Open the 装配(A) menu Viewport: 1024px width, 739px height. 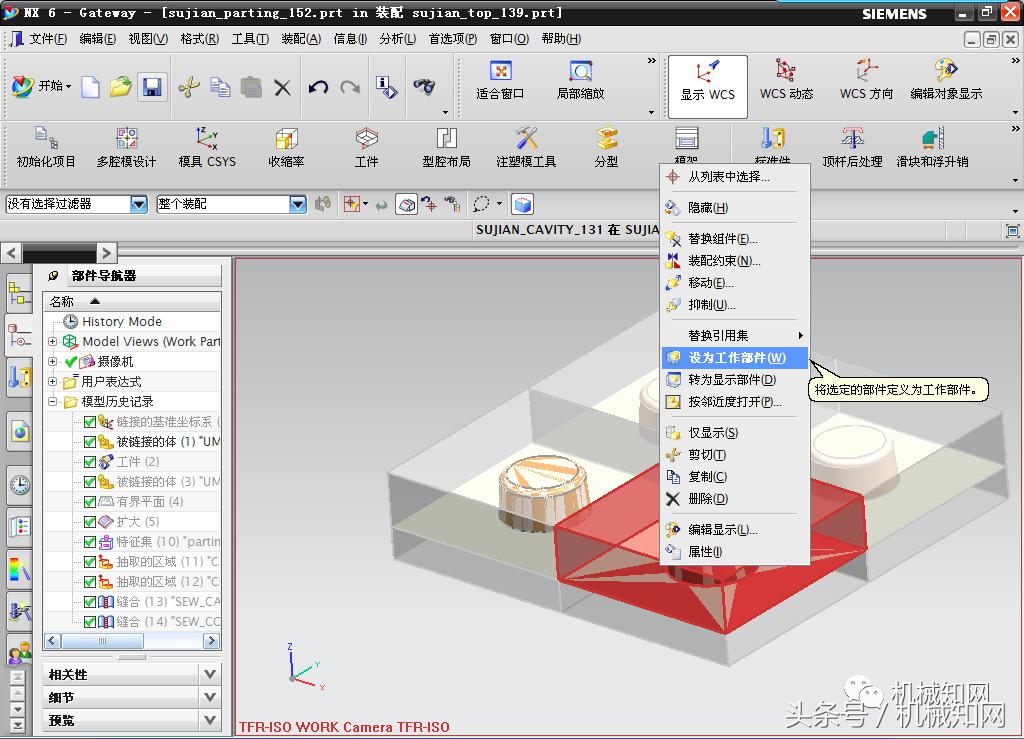(x=301, y=39)
